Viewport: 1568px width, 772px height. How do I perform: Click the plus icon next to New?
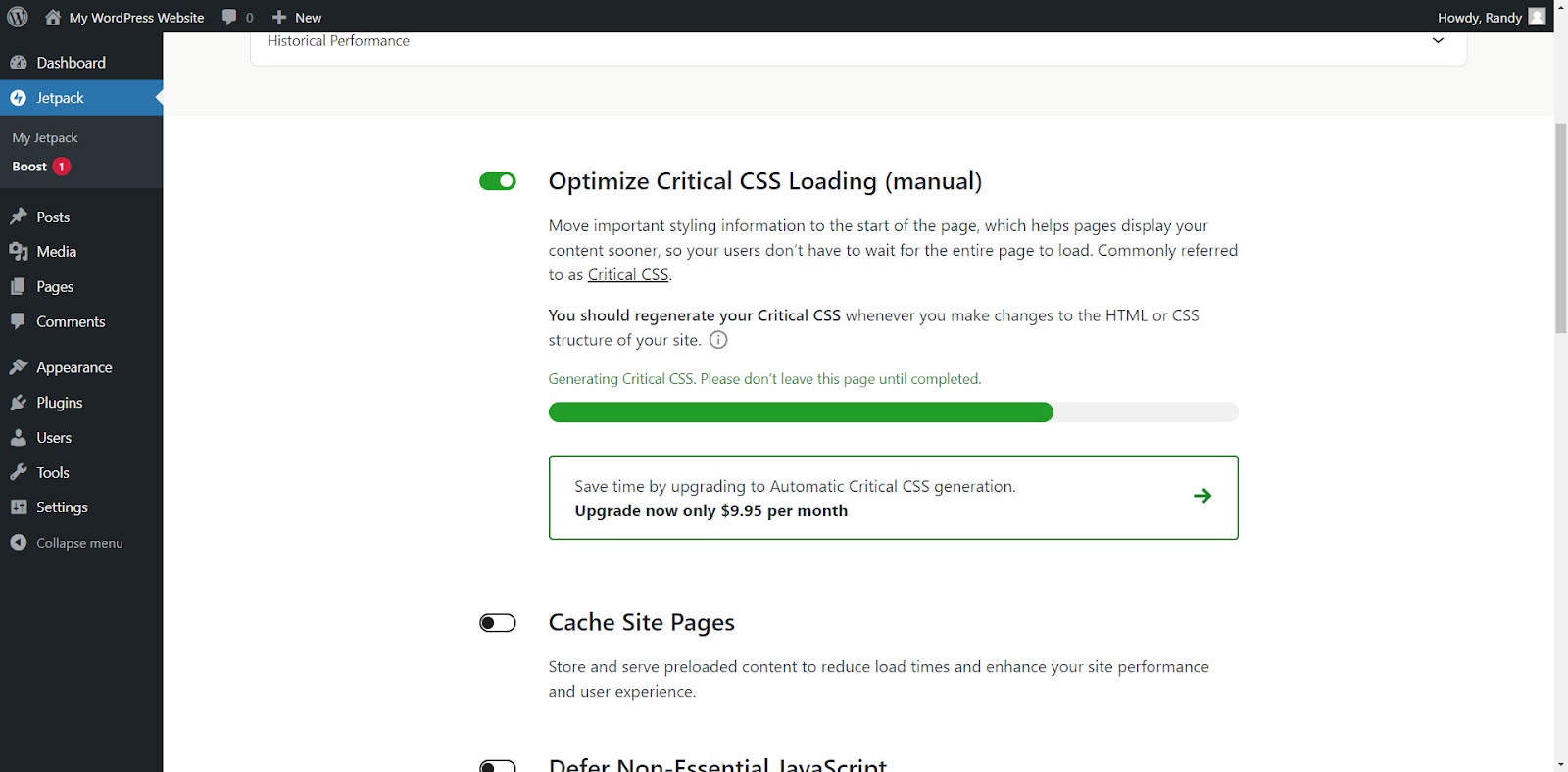[279, 17]
